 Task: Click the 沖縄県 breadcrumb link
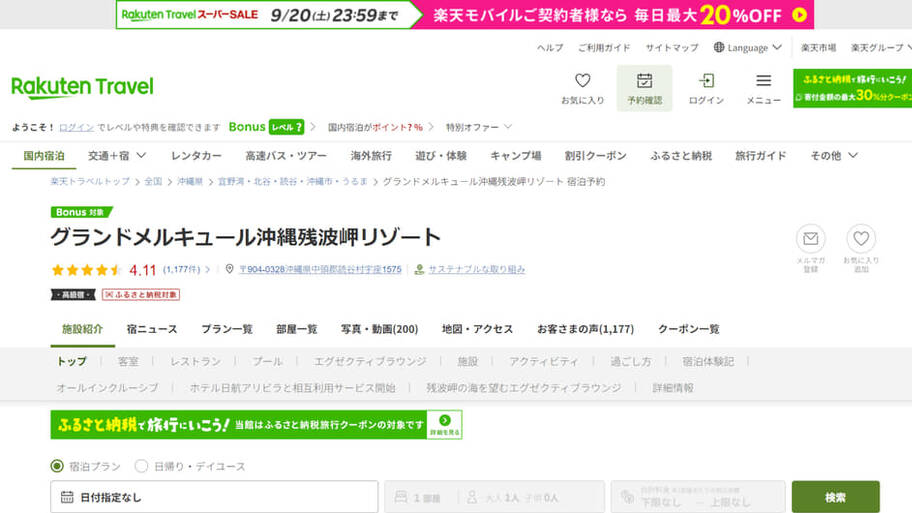190,181
